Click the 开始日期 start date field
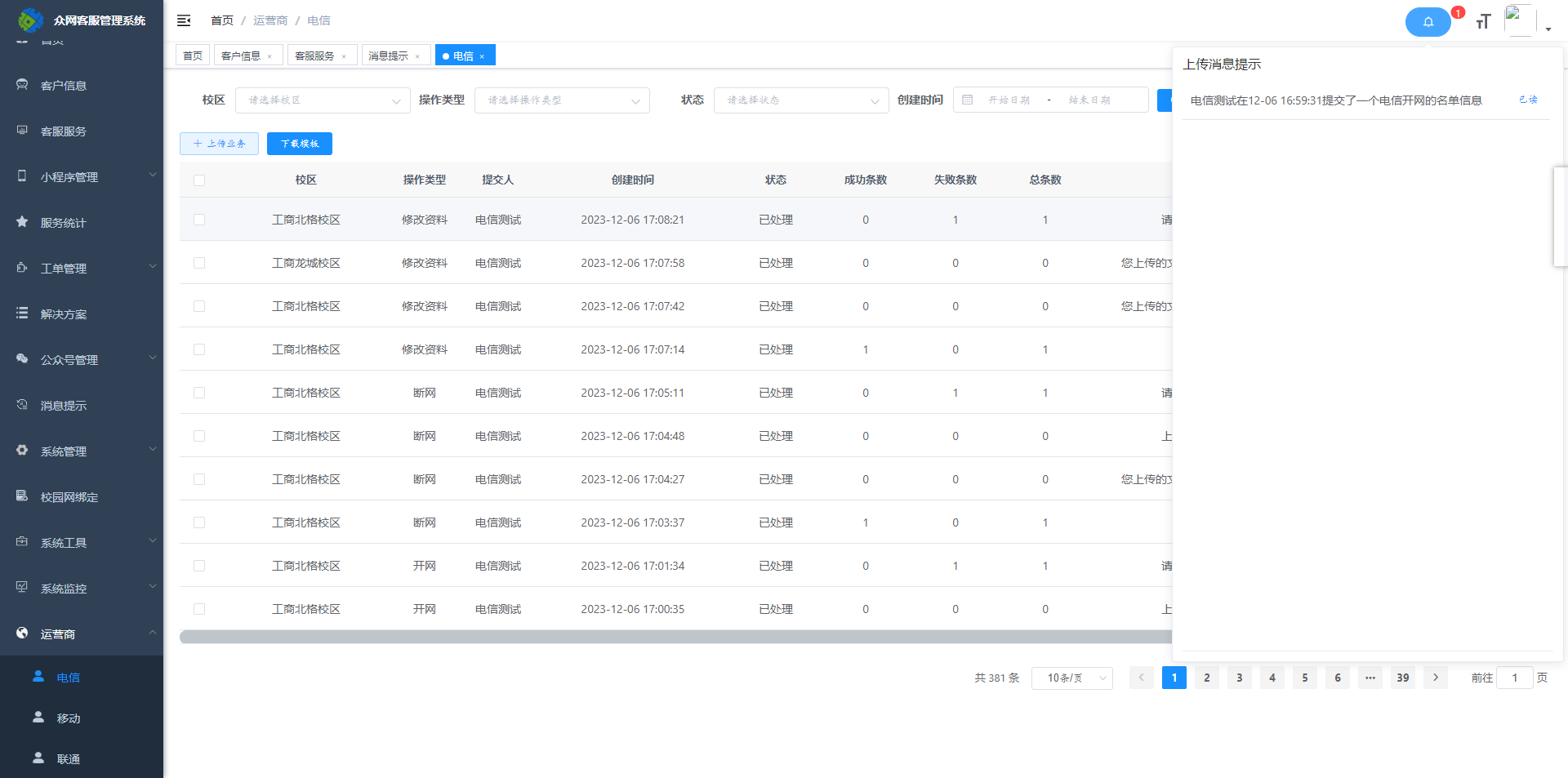The width and height of the screenshot is (1568, 778). [x=1009, y=100]
